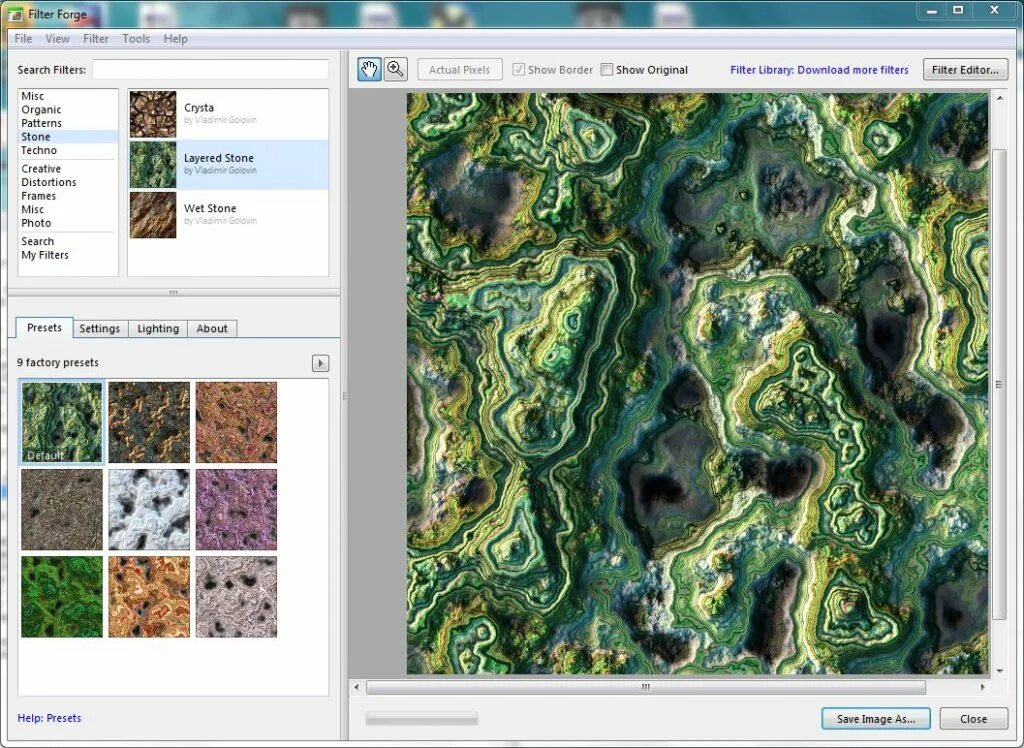
Task: Click the scroll down arrow beside preview
Action: (999, 671)
